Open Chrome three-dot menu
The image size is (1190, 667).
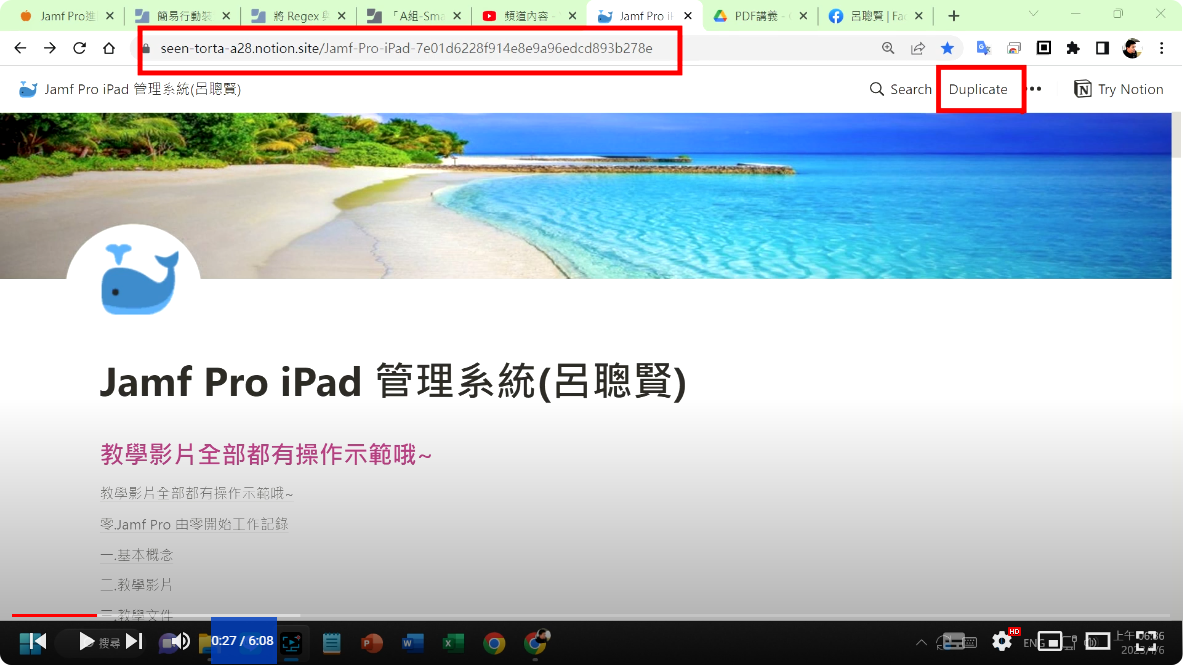coord(1162,49)
